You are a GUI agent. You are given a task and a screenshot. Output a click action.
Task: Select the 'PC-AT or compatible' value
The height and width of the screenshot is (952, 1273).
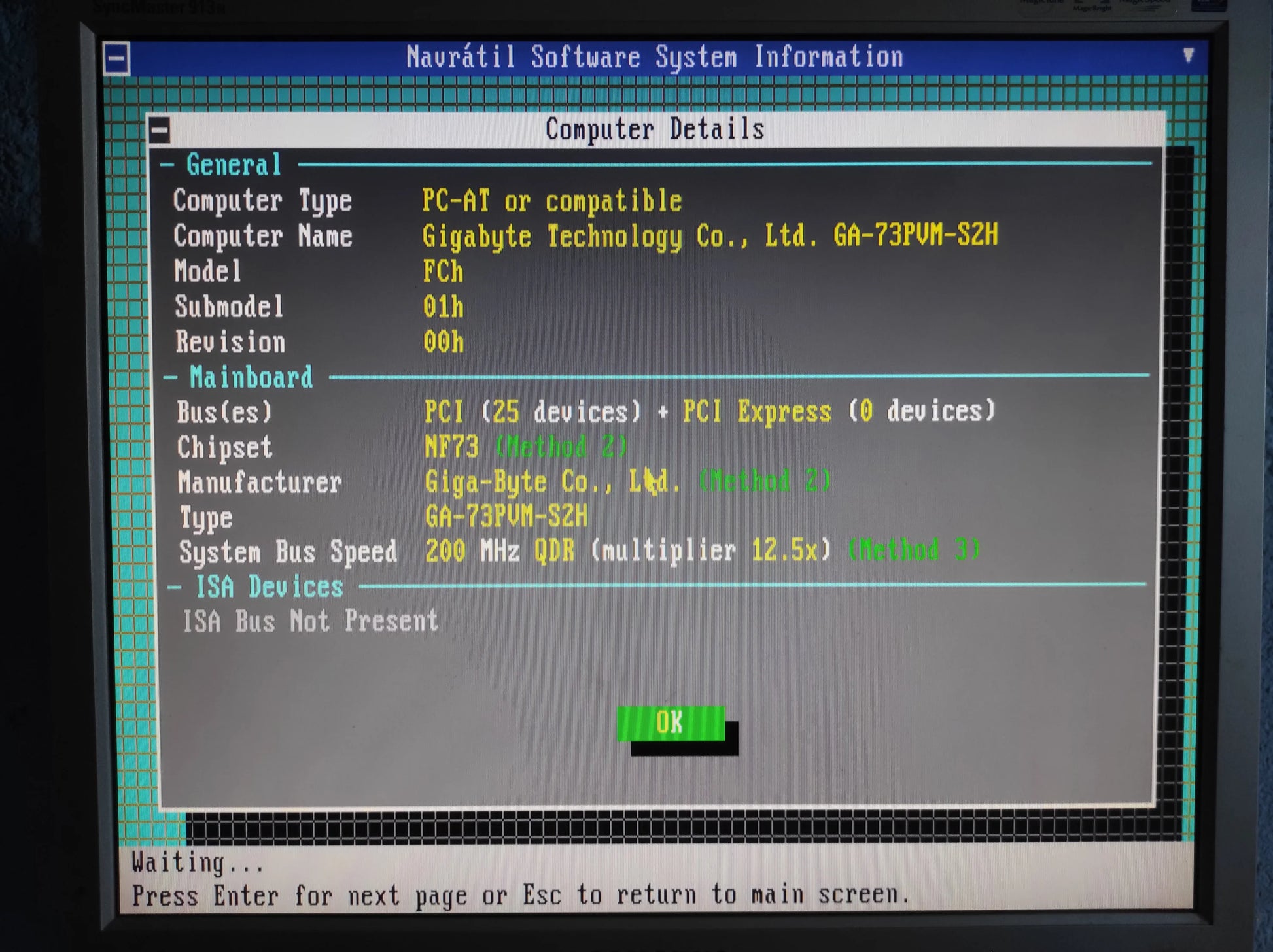(x=551, y=201)
